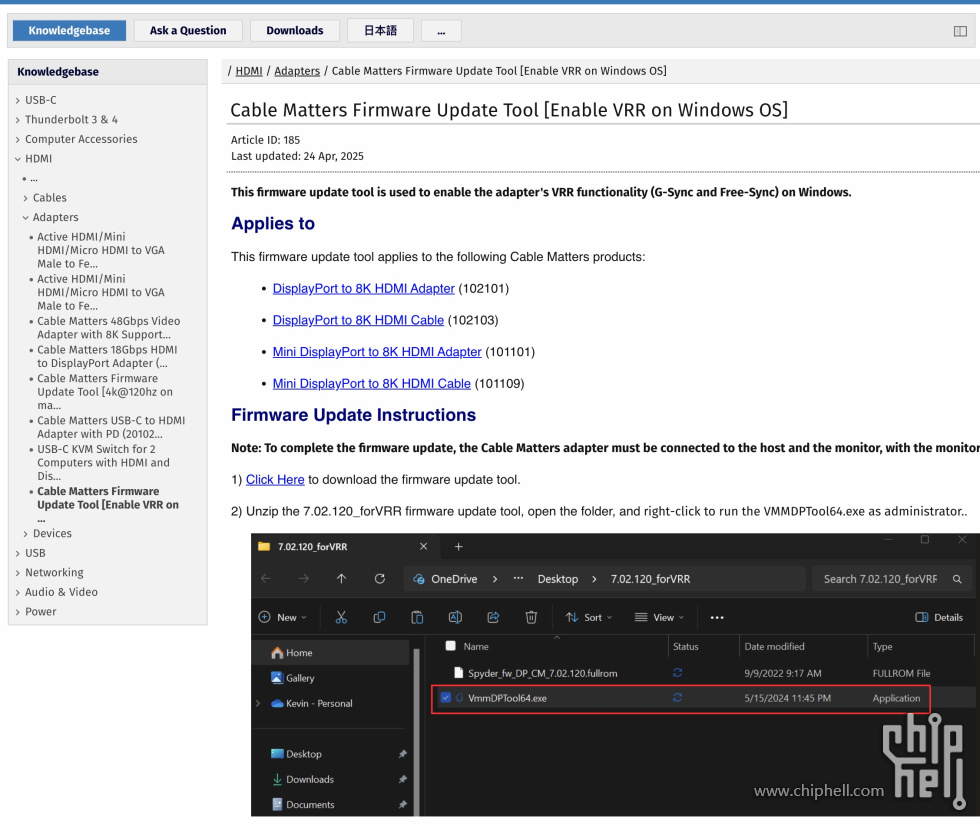
Task: Open the ellipsis overflow tab in the top bar
Action: pos(441,31)
